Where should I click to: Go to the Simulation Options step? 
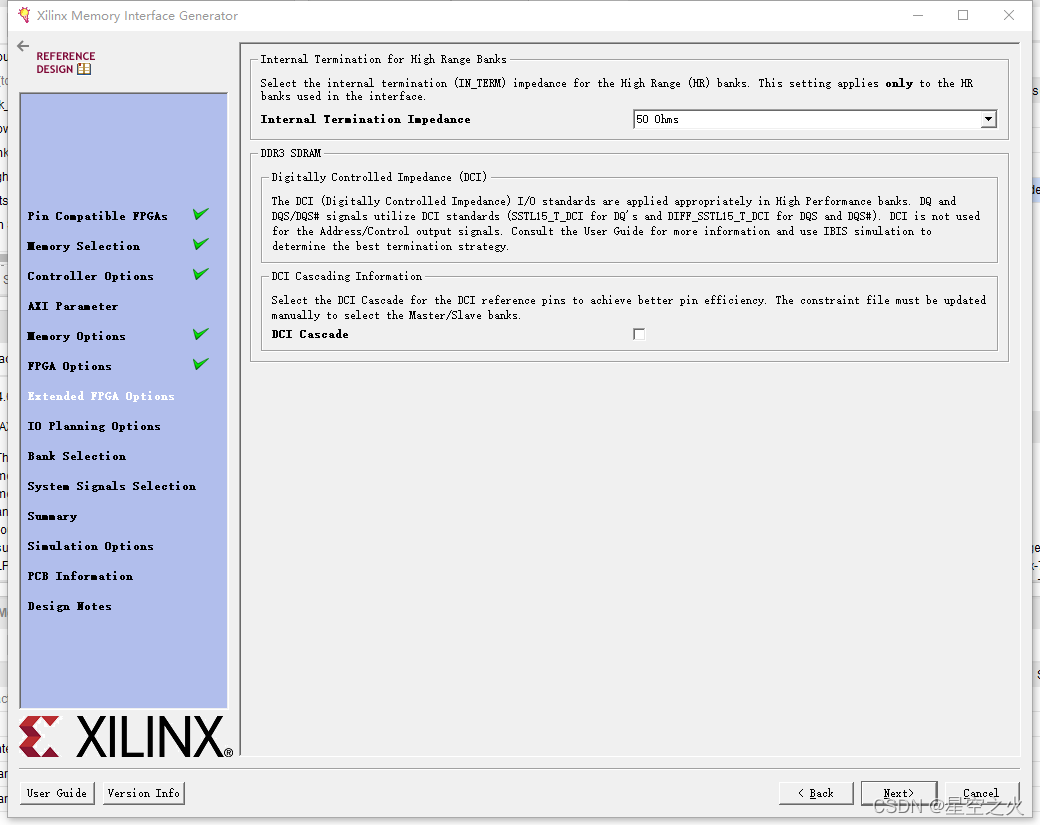click(90, 546)
